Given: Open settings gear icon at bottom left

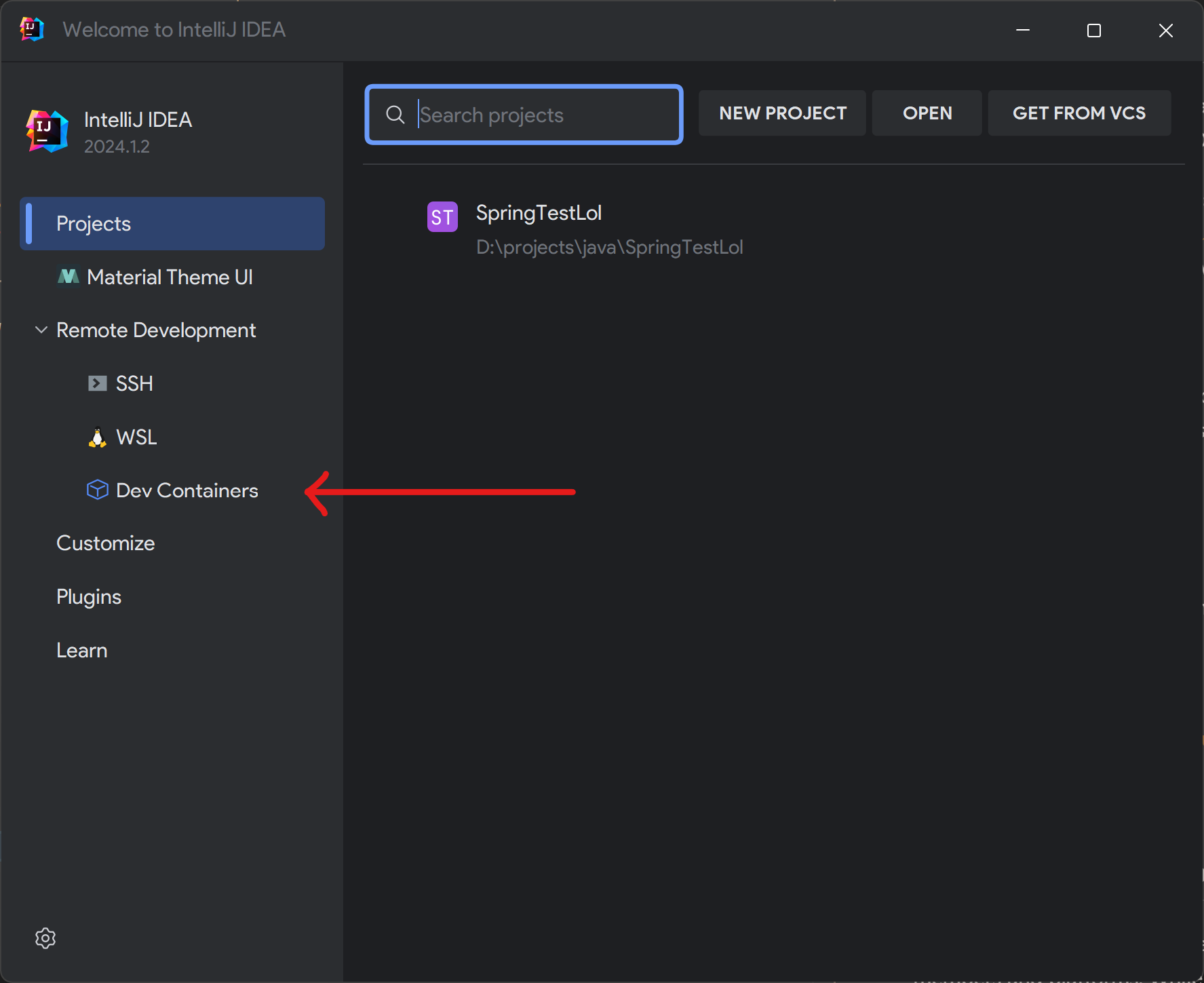Looking at the screenshot, I should 45,938.
